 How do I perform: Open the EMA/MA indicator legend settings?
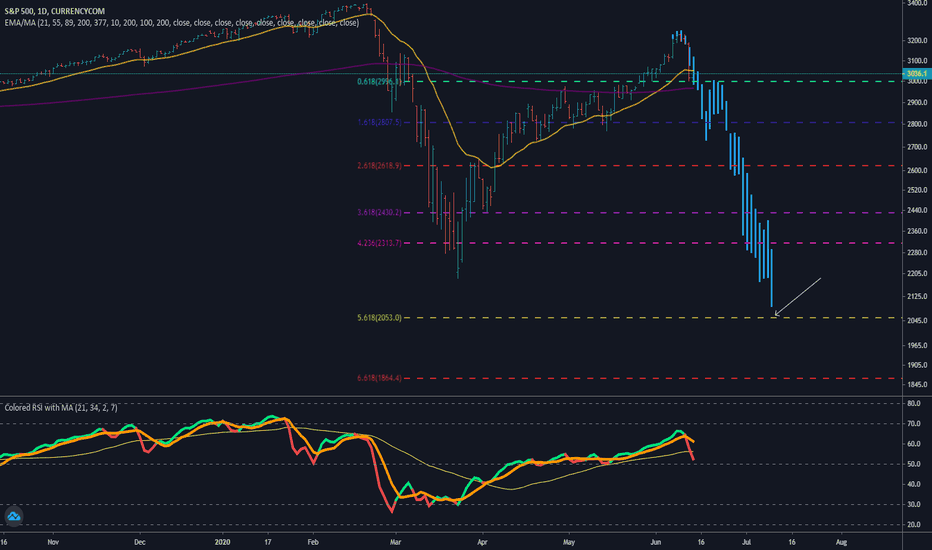coord(181,23)
